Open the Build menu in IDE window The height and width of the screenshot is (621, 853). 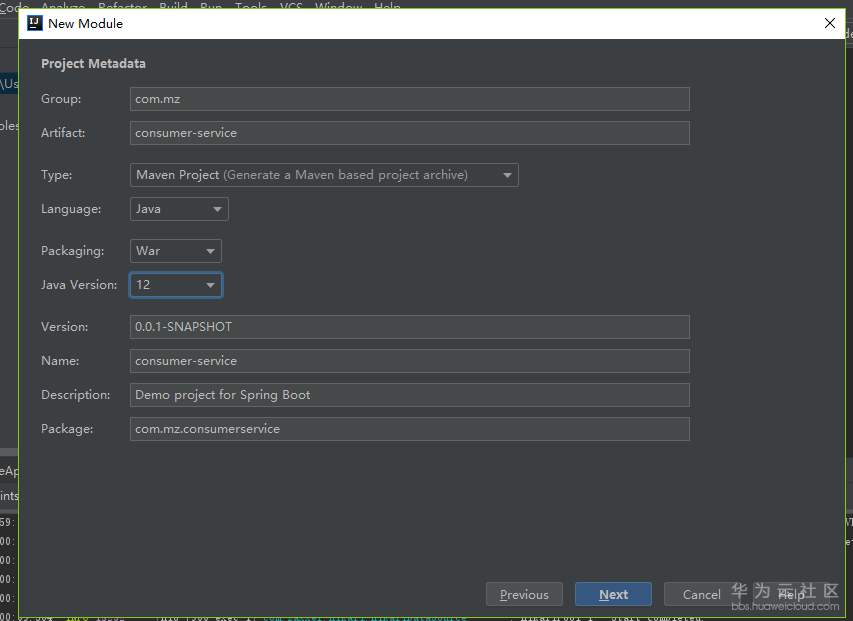coord(174,5)
